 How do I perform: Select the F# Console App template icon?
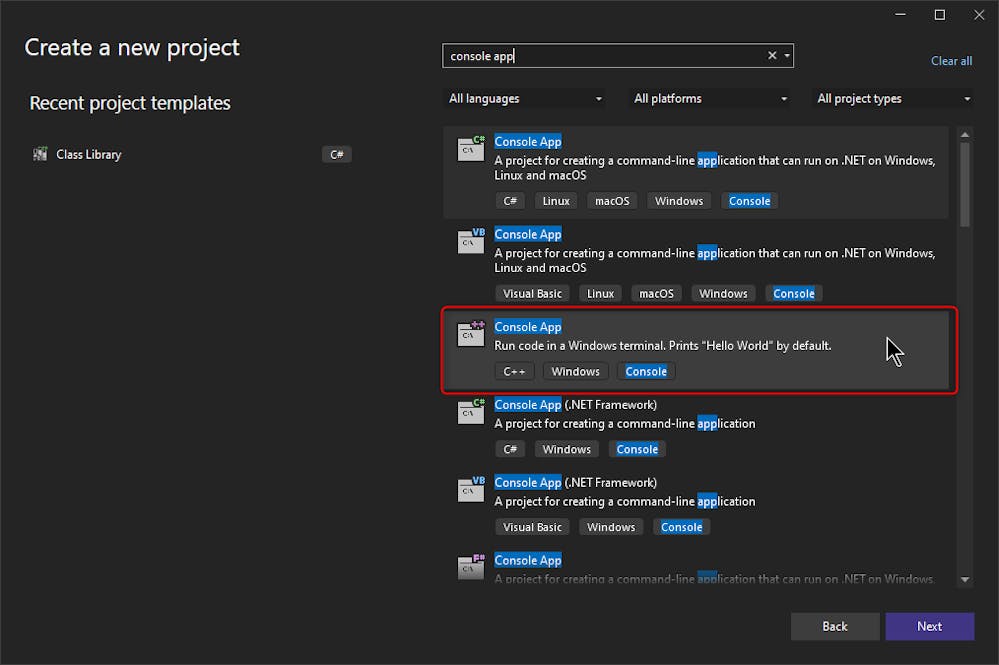tap(471, 567)
